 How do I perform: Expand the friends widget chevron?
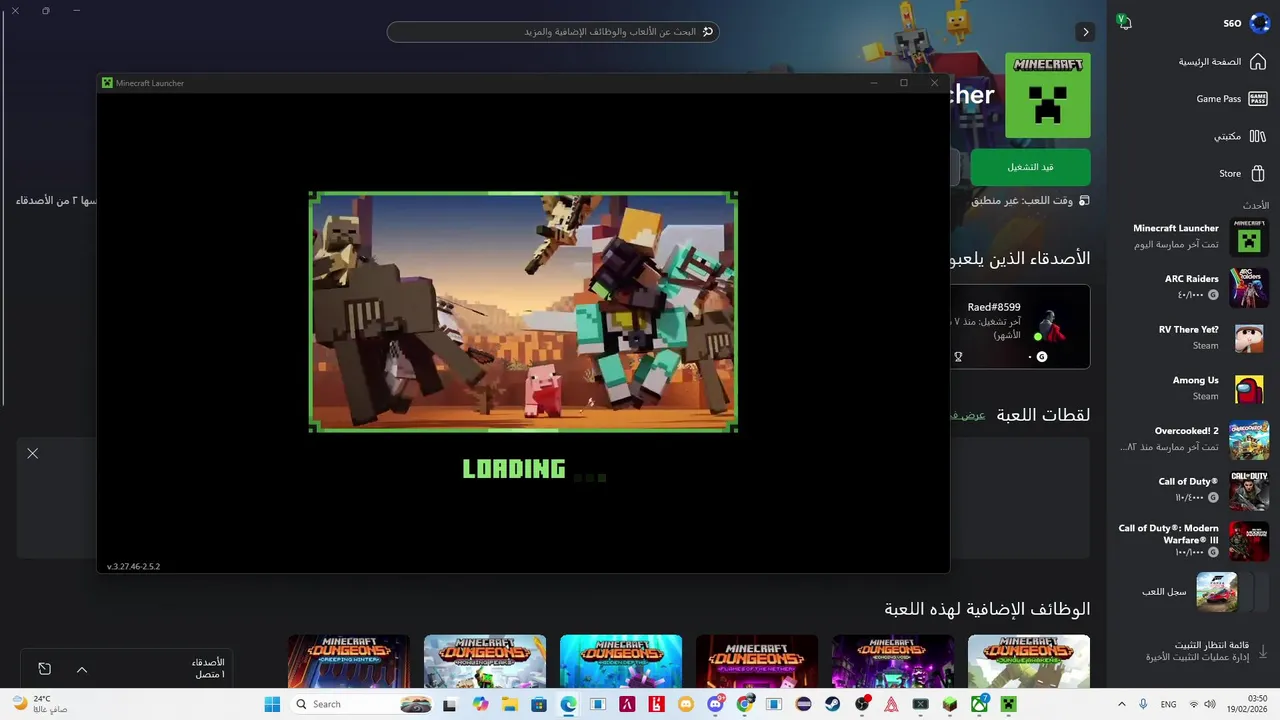(82, 669)
